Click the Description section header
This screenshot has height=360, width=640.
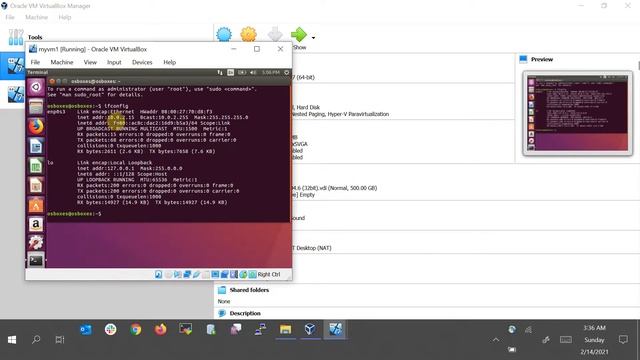pyautogui.click(x=245, y=313)
